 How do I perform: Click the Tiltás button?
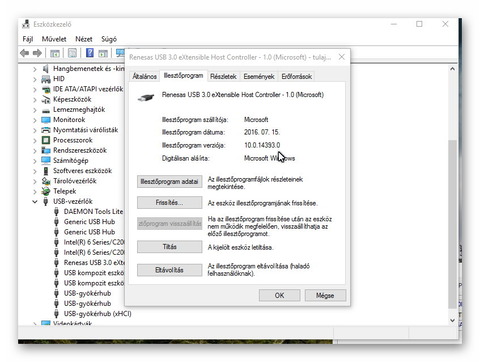(x=169, y=247)
